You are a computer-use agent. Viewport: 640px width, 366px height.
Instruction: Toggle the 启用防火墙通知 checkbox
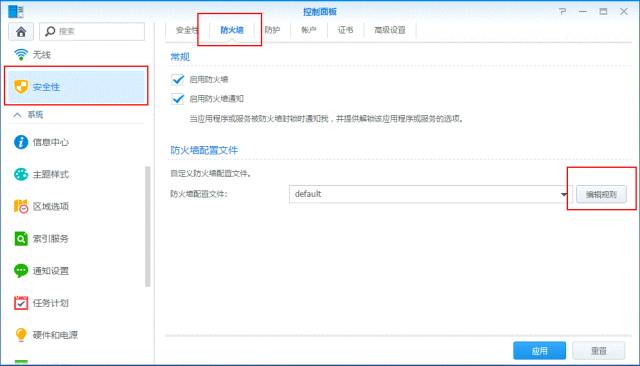178,99
